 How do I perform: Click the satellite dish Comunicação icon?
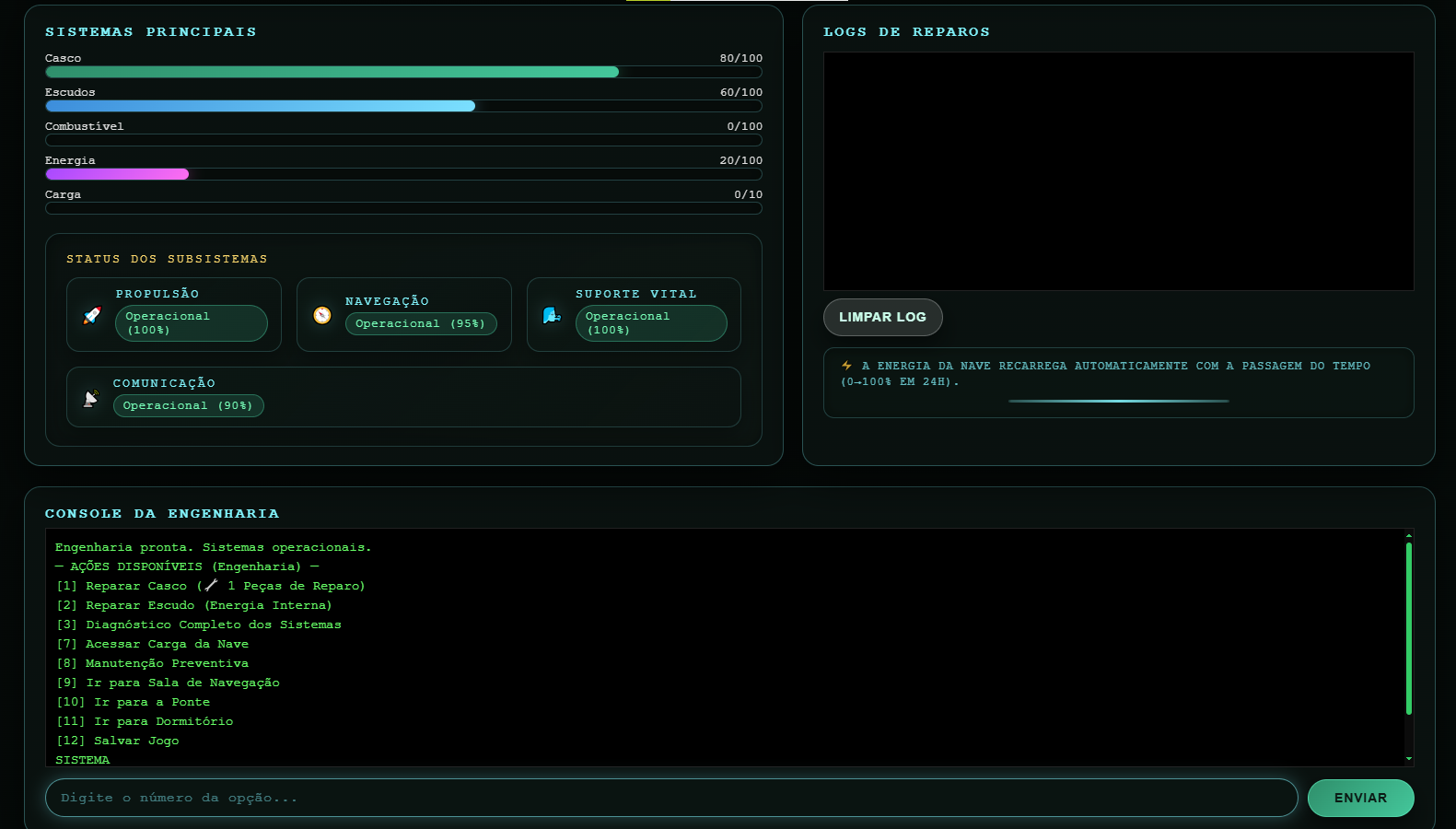(90, 398)
